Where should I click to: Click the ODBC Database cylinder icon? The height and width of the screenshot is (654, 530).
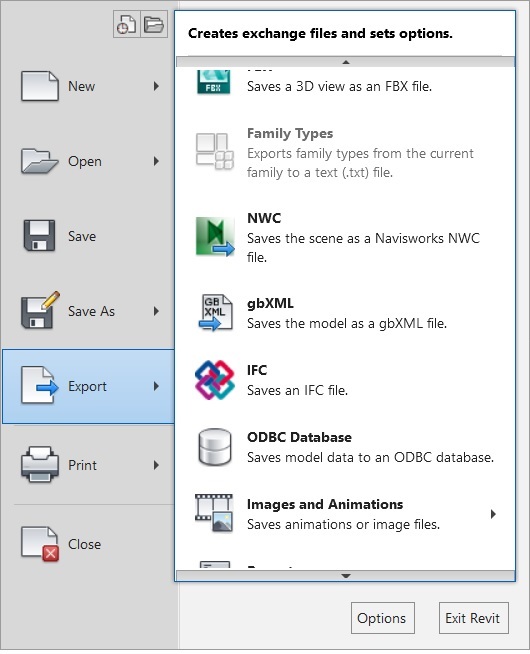(x=215, y=447)
